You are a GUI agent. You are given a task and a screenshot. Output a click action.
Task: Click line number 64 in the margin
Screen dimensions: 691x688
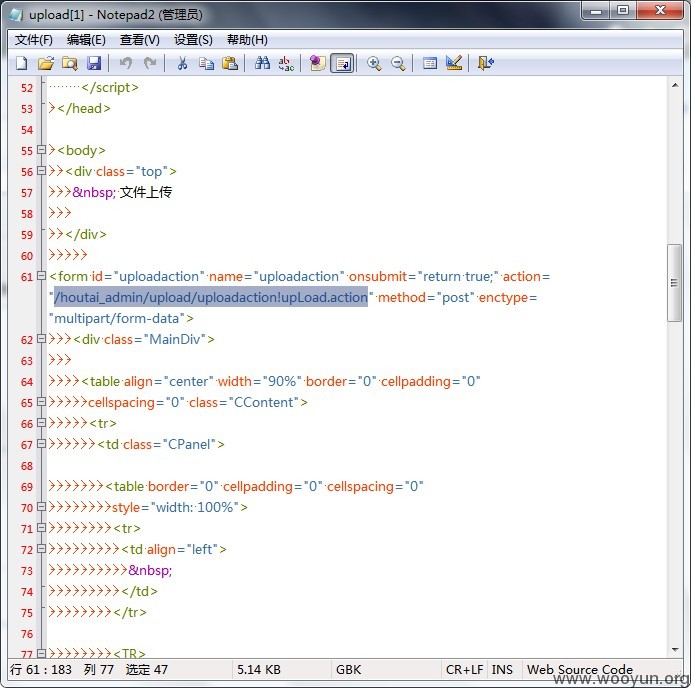tap(27, 382)
